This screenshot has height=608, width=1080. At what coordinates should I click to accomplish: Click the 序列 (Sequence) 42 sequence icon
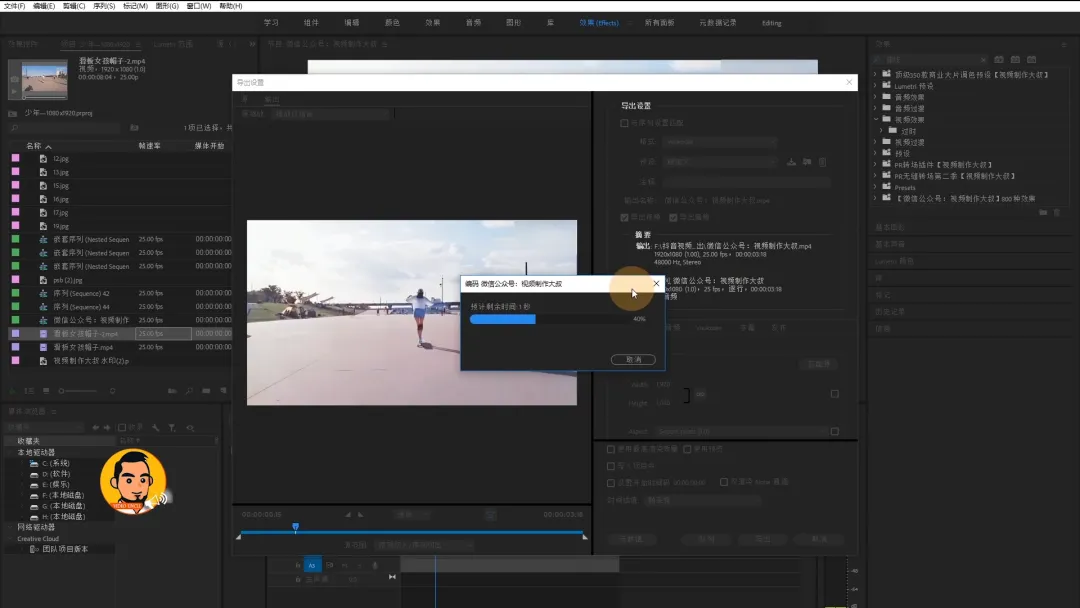(x=43, y=294)
